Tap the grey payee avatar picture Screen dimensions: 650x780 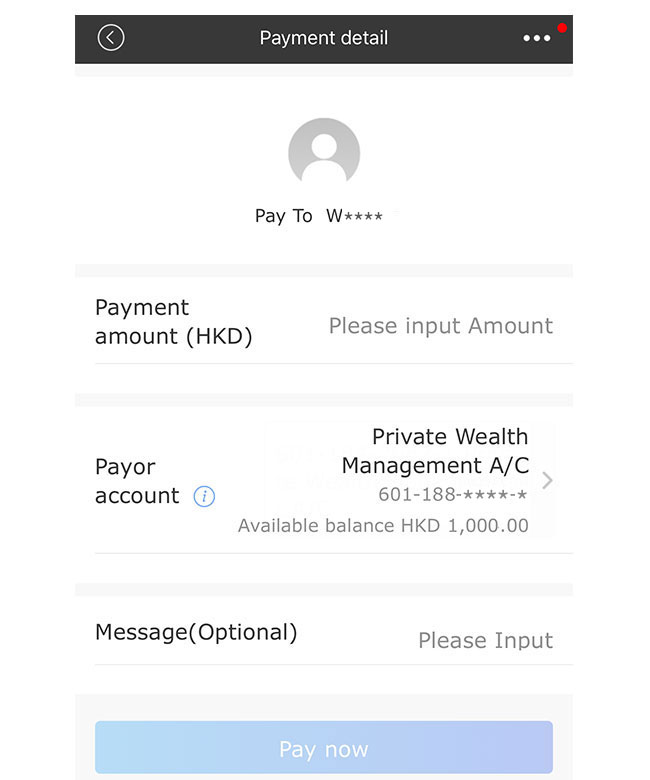click(324, 152)
